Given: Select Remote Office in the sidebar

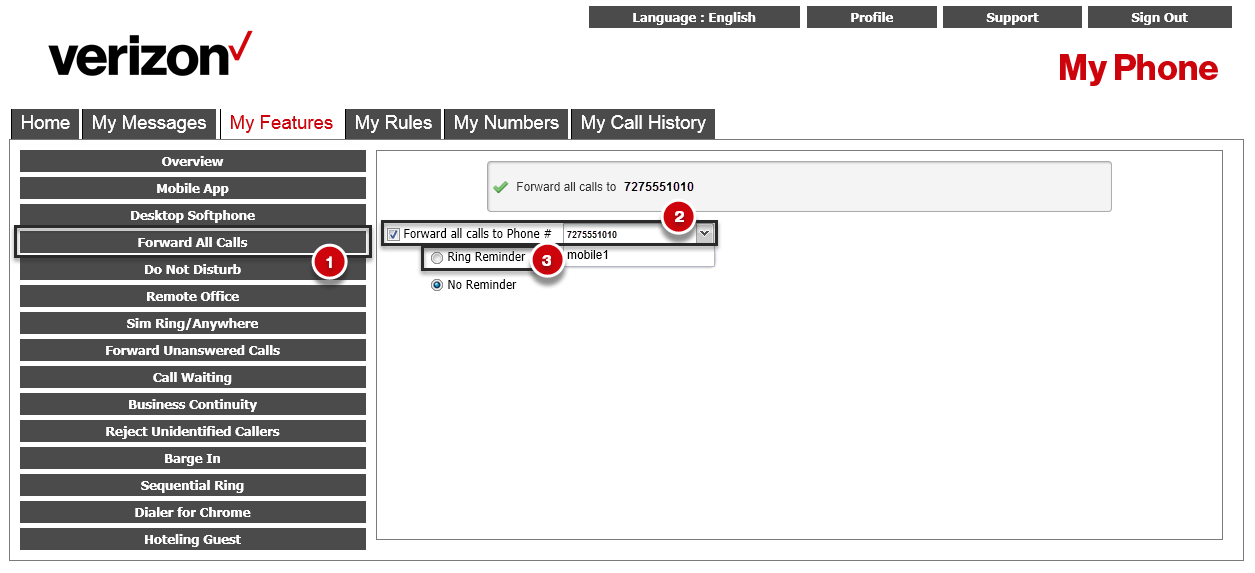Looking at the screenshot, I should [193, 296].
